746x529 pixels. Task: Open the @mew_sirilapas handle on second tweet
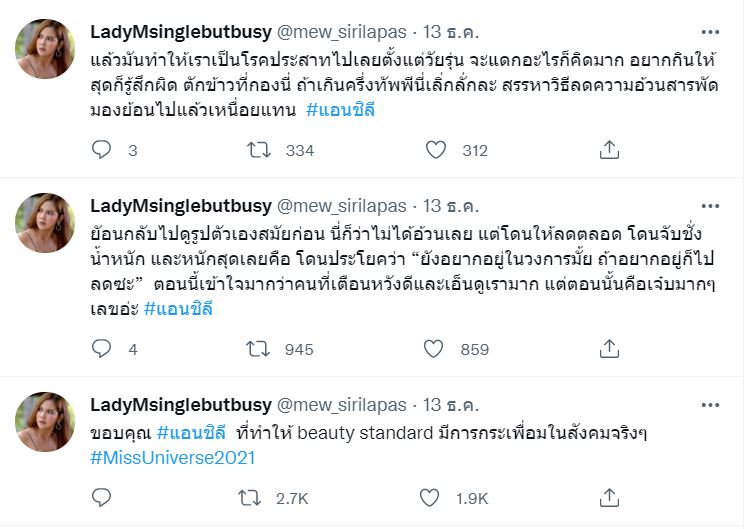point(341,205)
